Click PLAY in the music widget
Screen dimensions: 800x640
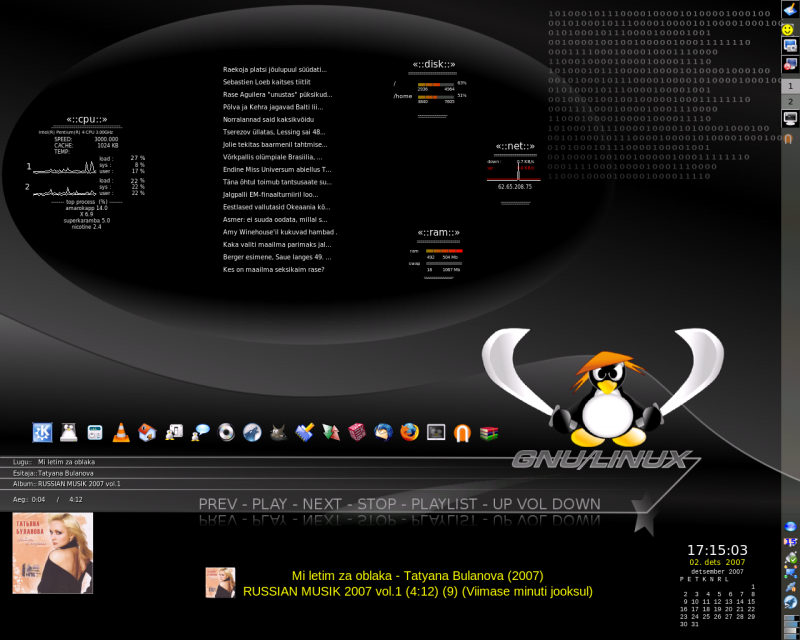[270, 504]
